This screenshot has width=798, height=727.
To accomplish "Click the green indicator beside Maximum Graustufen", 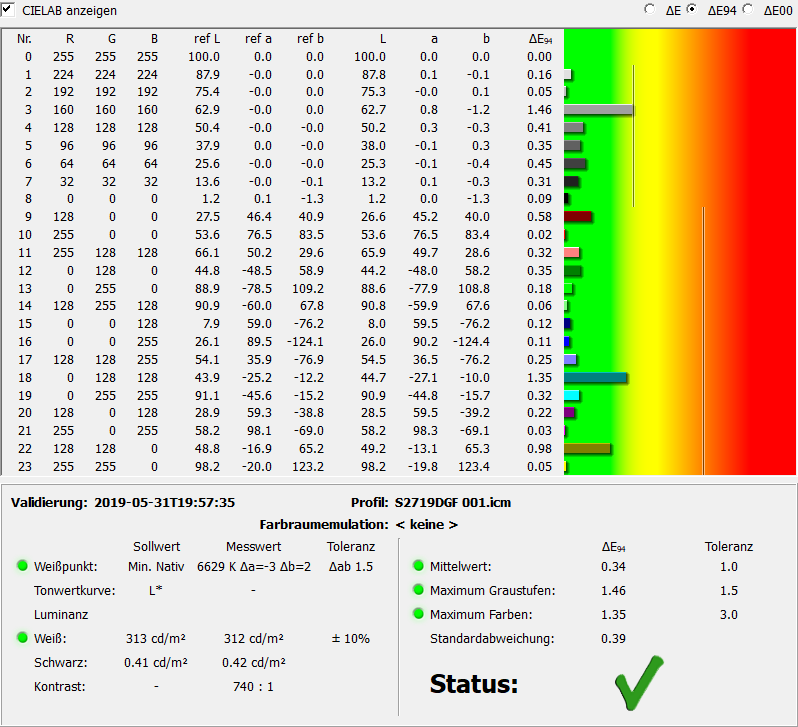I will coord(418,590).
